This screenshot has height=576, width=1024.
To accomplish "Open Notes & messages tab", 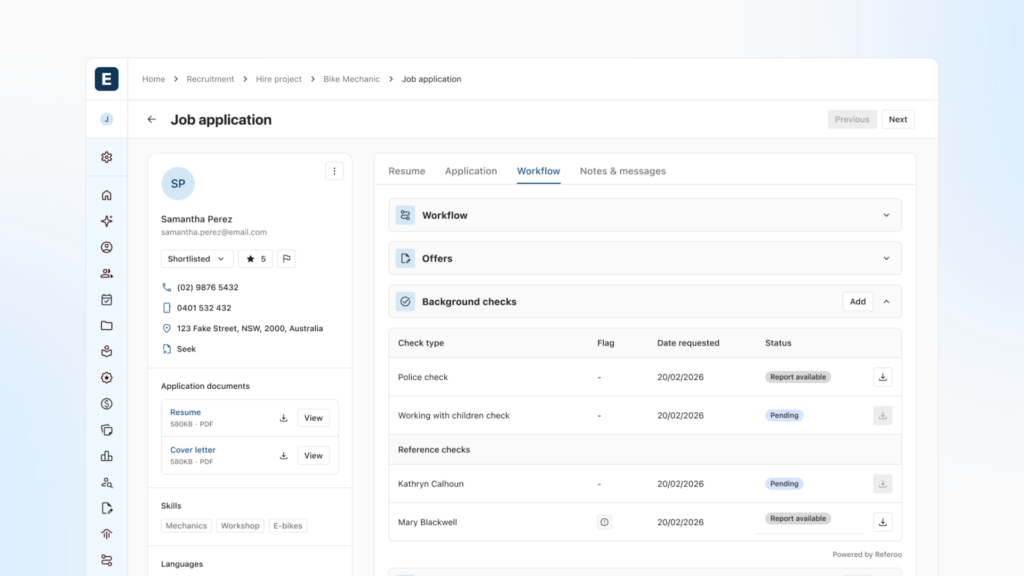I will tap(622, 171).
